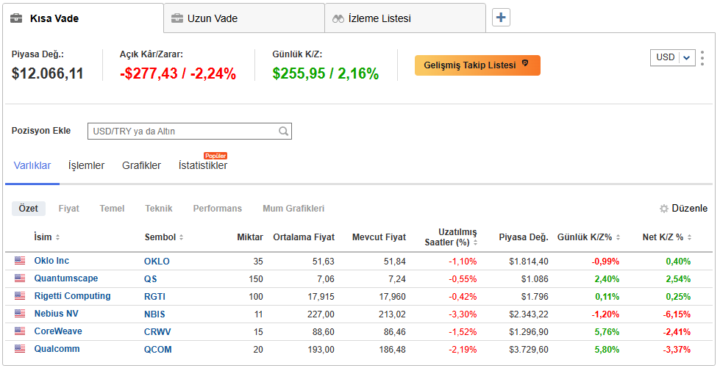Open the USD currency dropdown
This screenshot has height=371, width=720.
click(673, 57)
